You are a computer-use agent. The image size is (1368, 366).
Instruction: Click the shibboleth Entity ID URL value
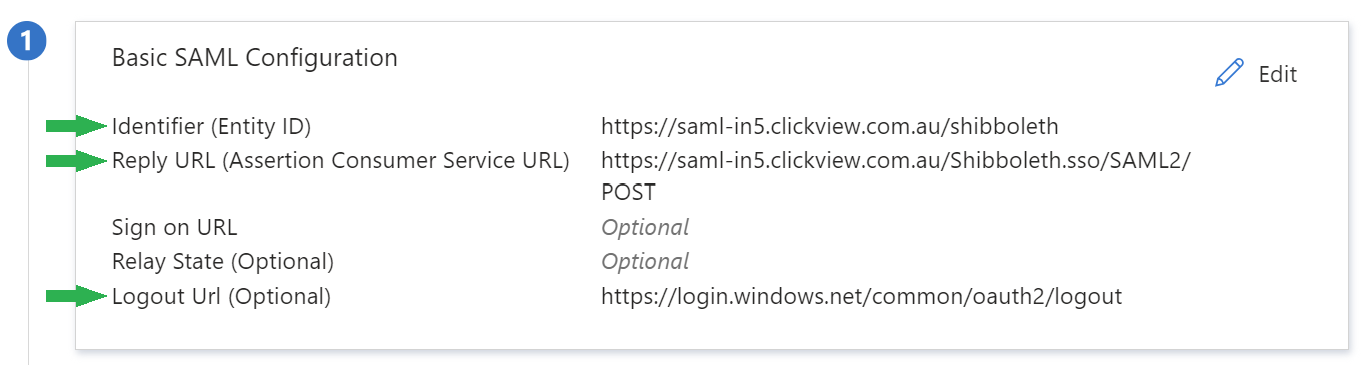click(x=830, y=127)
